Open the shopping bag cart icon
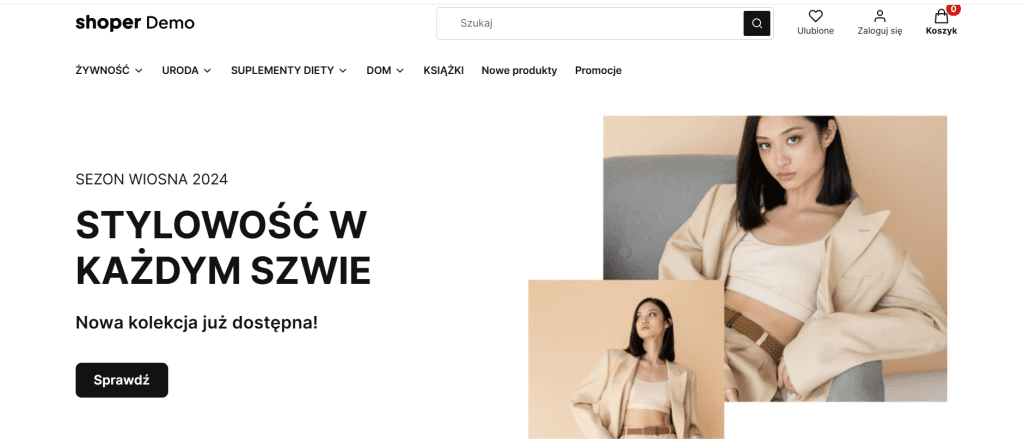The width and height of the screenshot is (1024, 446). tap(941, 16)
